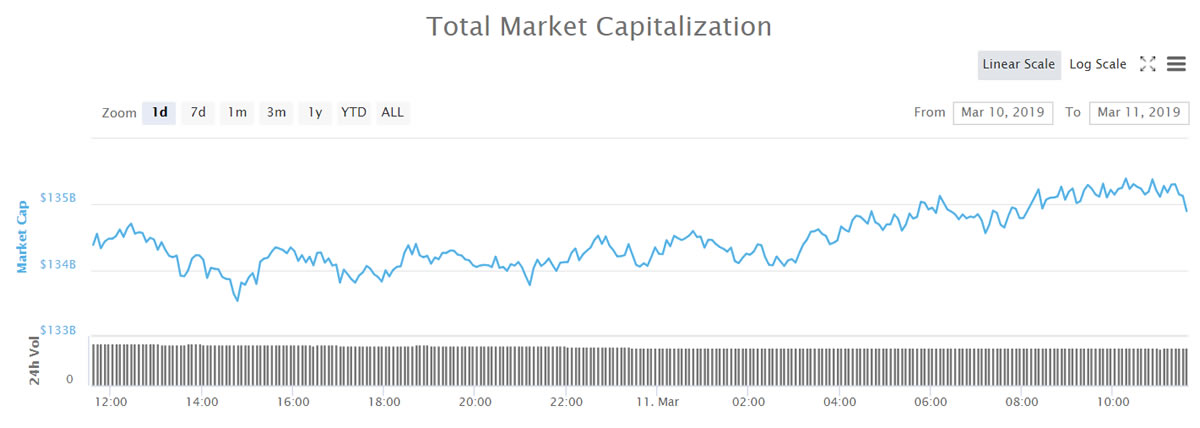Set zoom to 1m
Viewport: 1200px width, 428px height.
[x=237, y=113]
